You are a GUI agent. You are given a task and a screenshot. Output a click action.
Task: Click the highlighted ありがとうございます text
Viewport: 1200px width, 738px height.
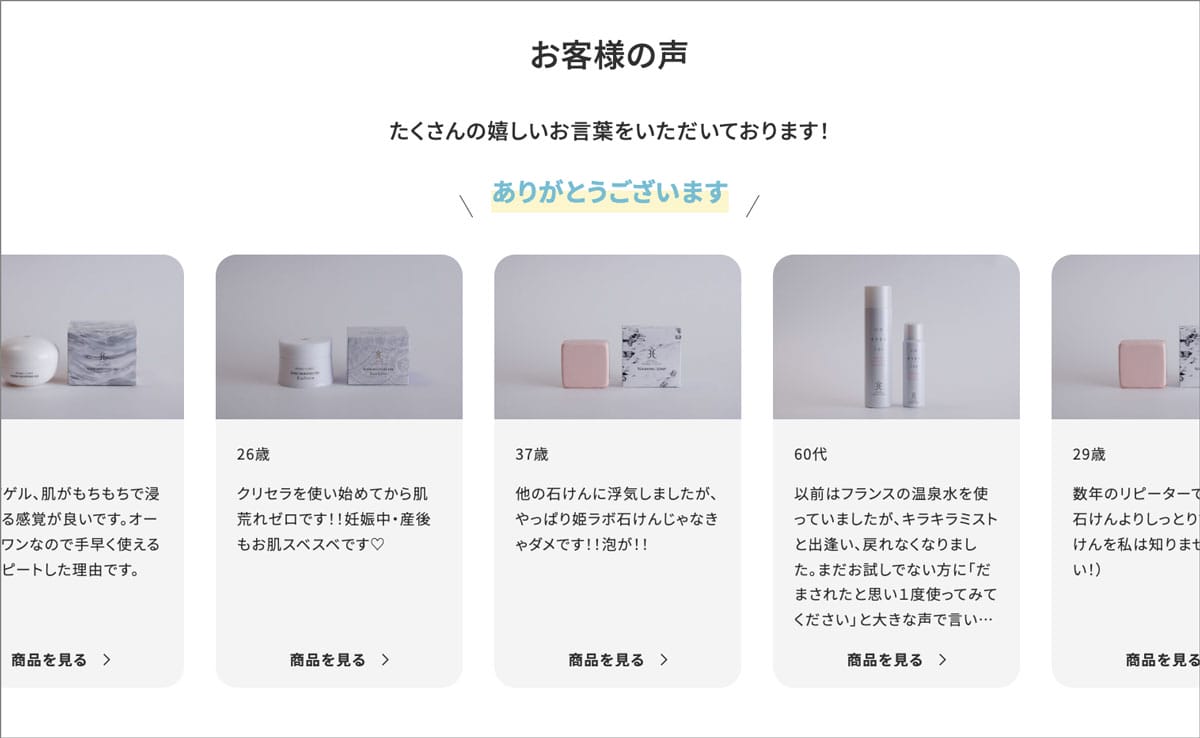(x=609, y=193)
